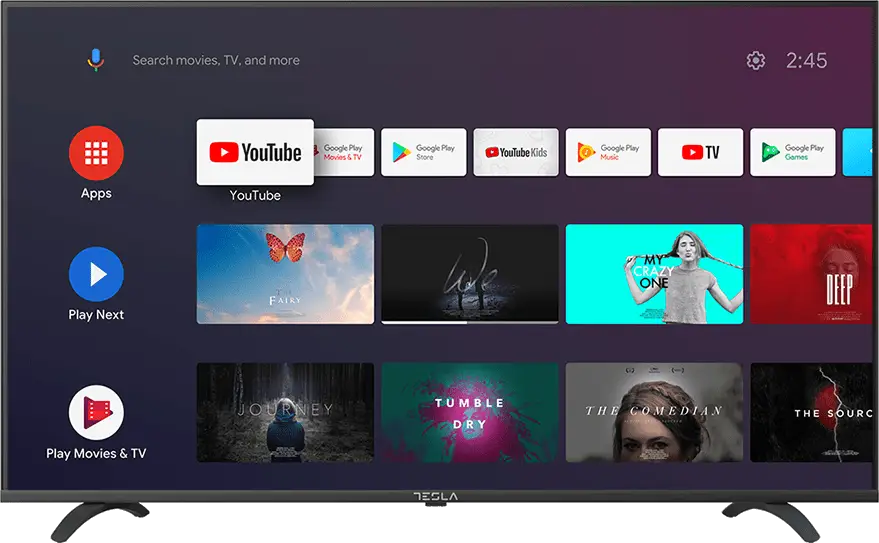Resume the We movie thumbnail

pyautogui.click(x=470, y=274)
